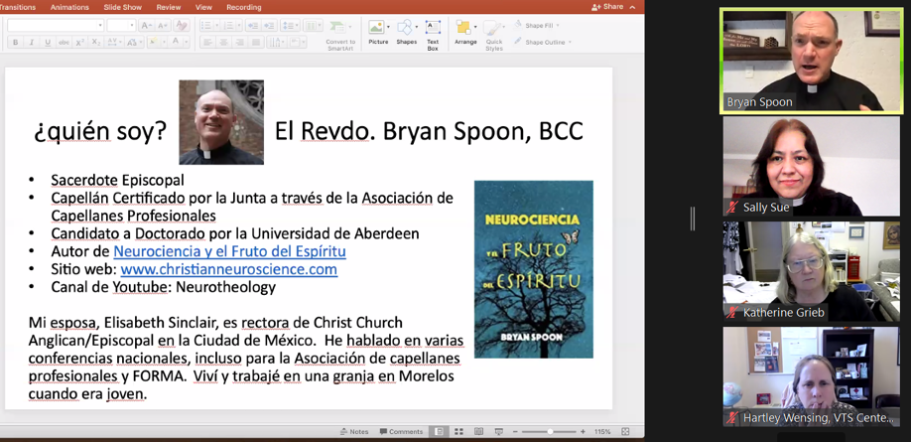Screen dimensions: 911x442
Task: Select Katherine Grieb's video tile
Action: [797, 270]
